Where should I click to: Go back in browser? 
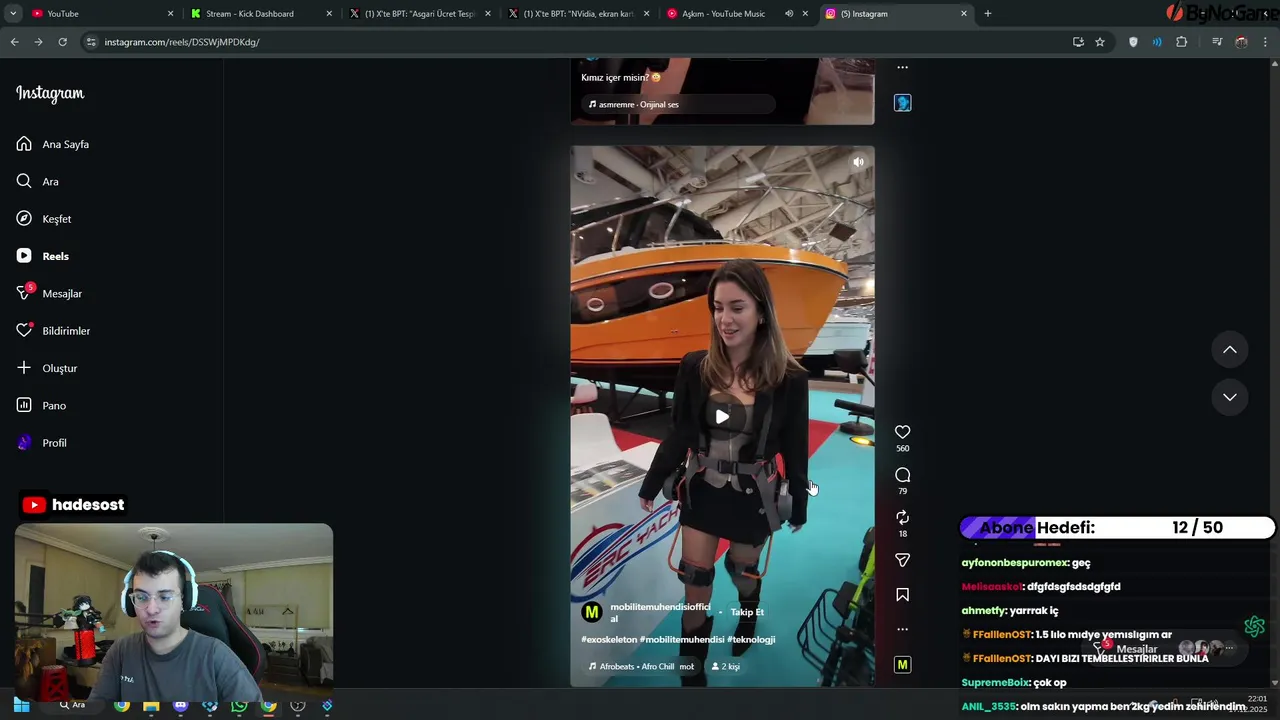14,42
